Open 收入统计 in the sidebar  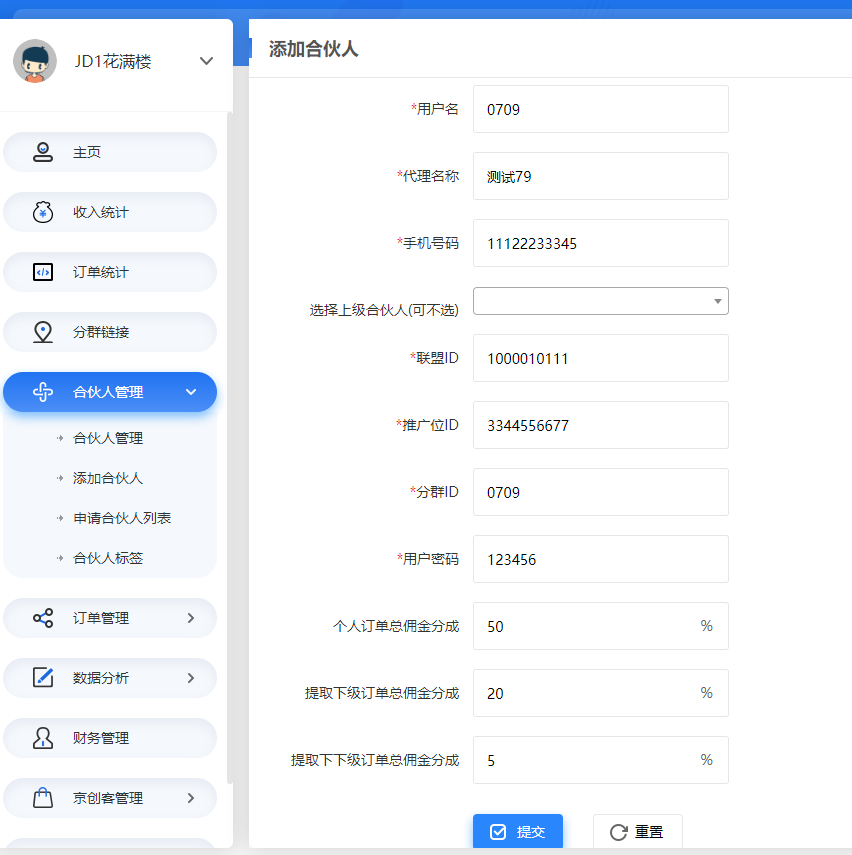click(110, 212)
